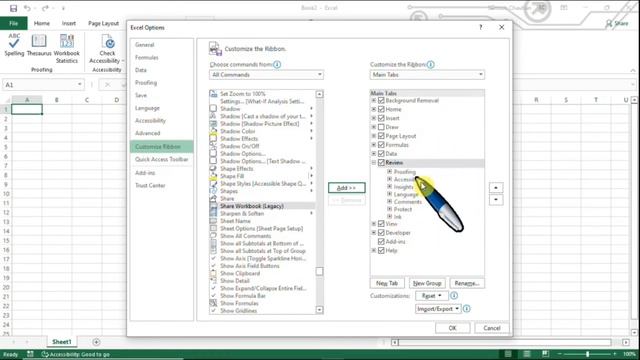The image size is (640, 360).
Task: Switch to Page Layout view icon in status bar
Action: click(x=527, y=354)
